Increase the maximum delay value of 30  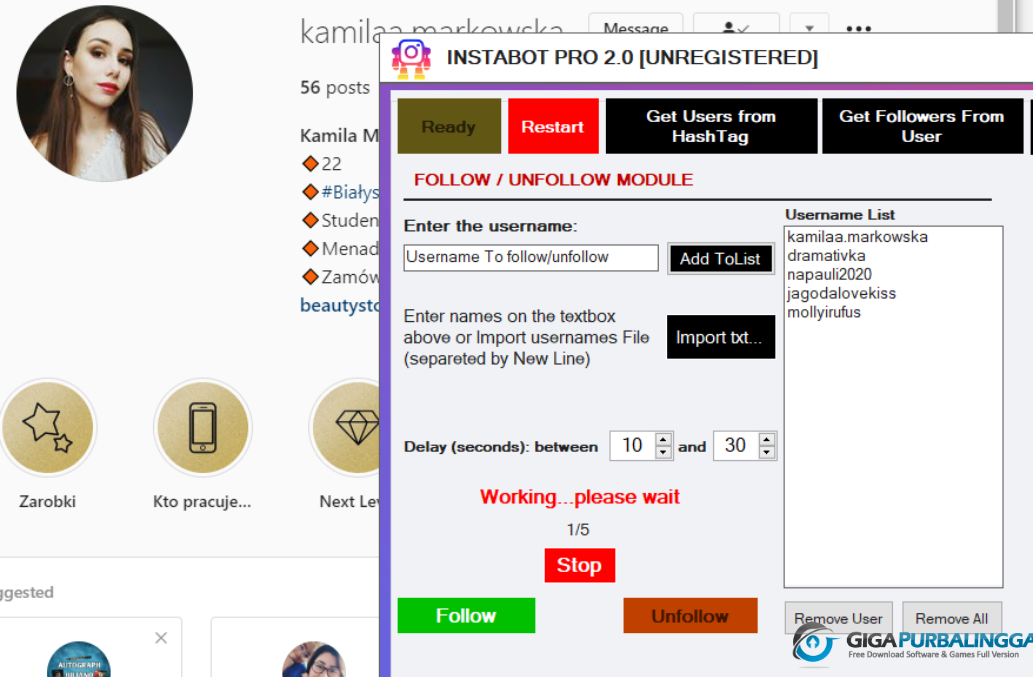[766, 439]
